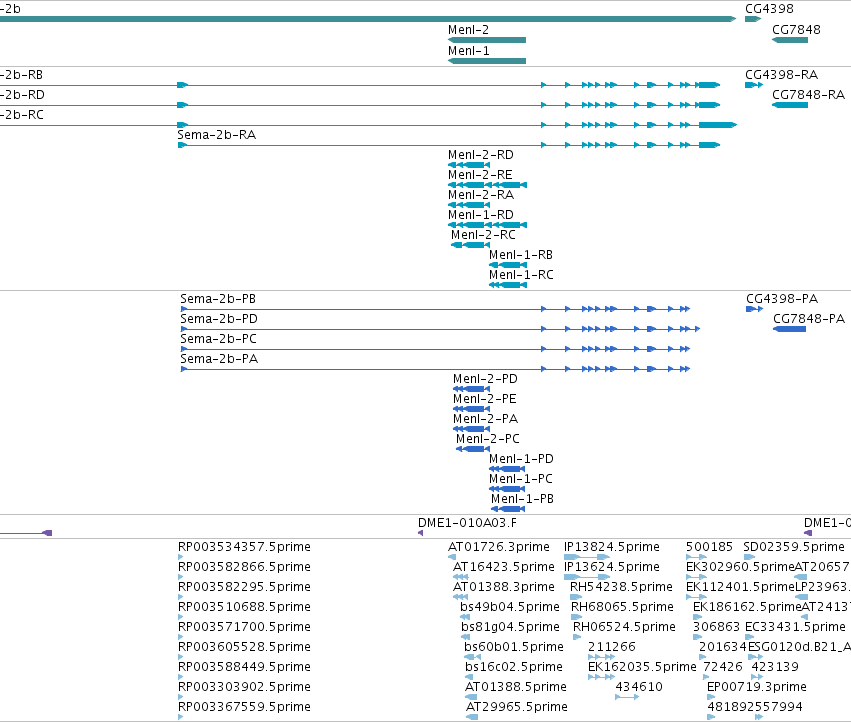
Task: Click the Menl-2 gene label
Action: (468, 30)
